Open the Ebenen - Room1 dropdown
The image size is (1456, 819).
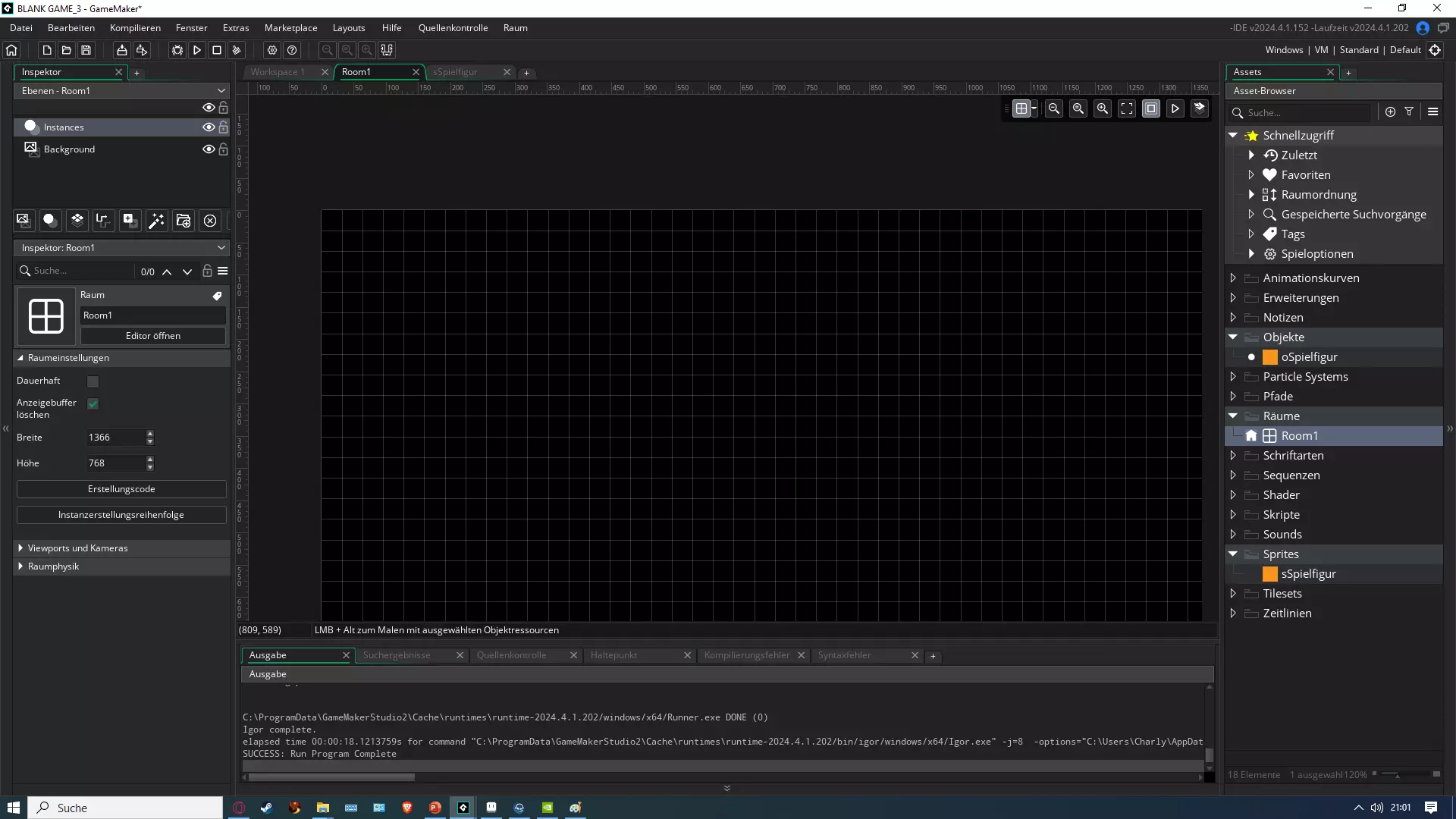(121, 90)
